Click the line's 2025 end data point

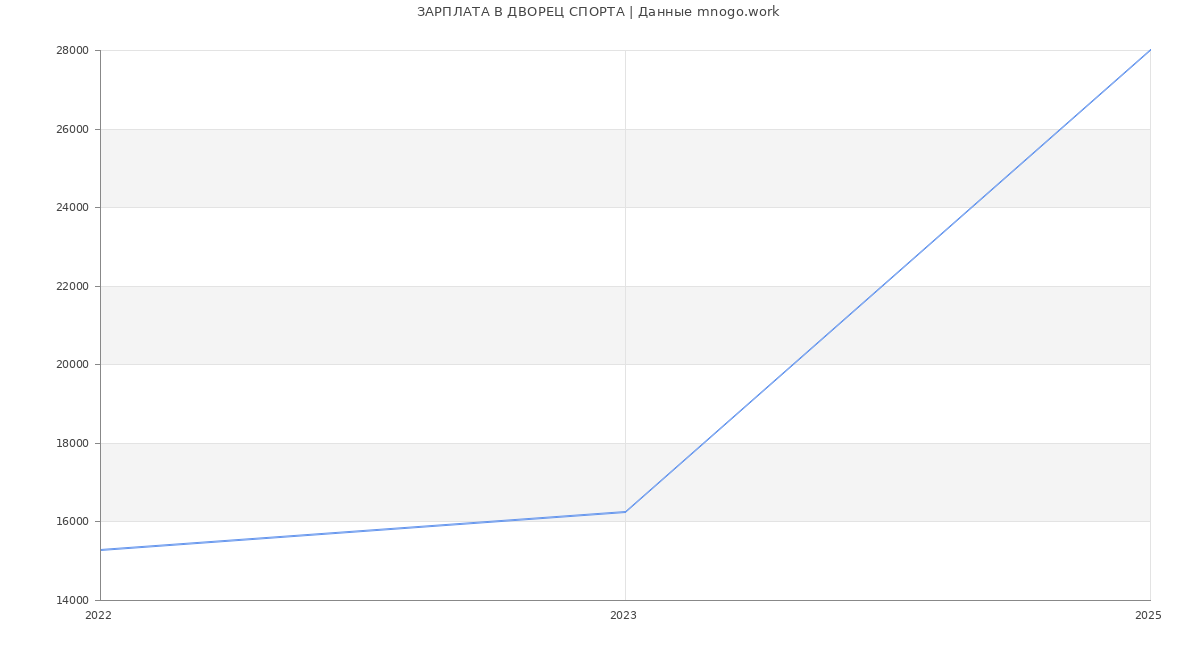point(1150,50)
